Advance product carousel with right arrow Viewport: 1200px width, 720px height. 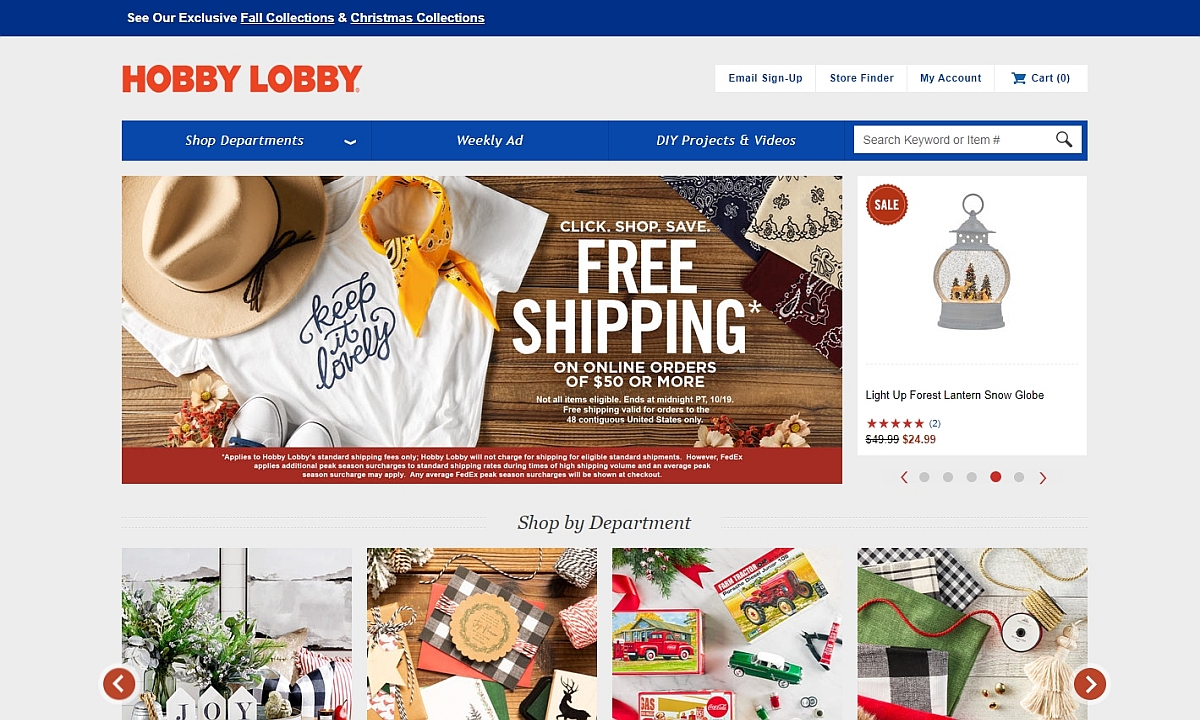click(x=1042, y=478)
